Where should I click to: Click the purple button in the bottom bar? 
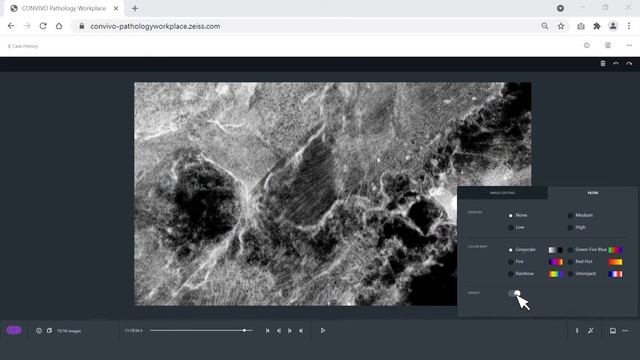[14, 330]
